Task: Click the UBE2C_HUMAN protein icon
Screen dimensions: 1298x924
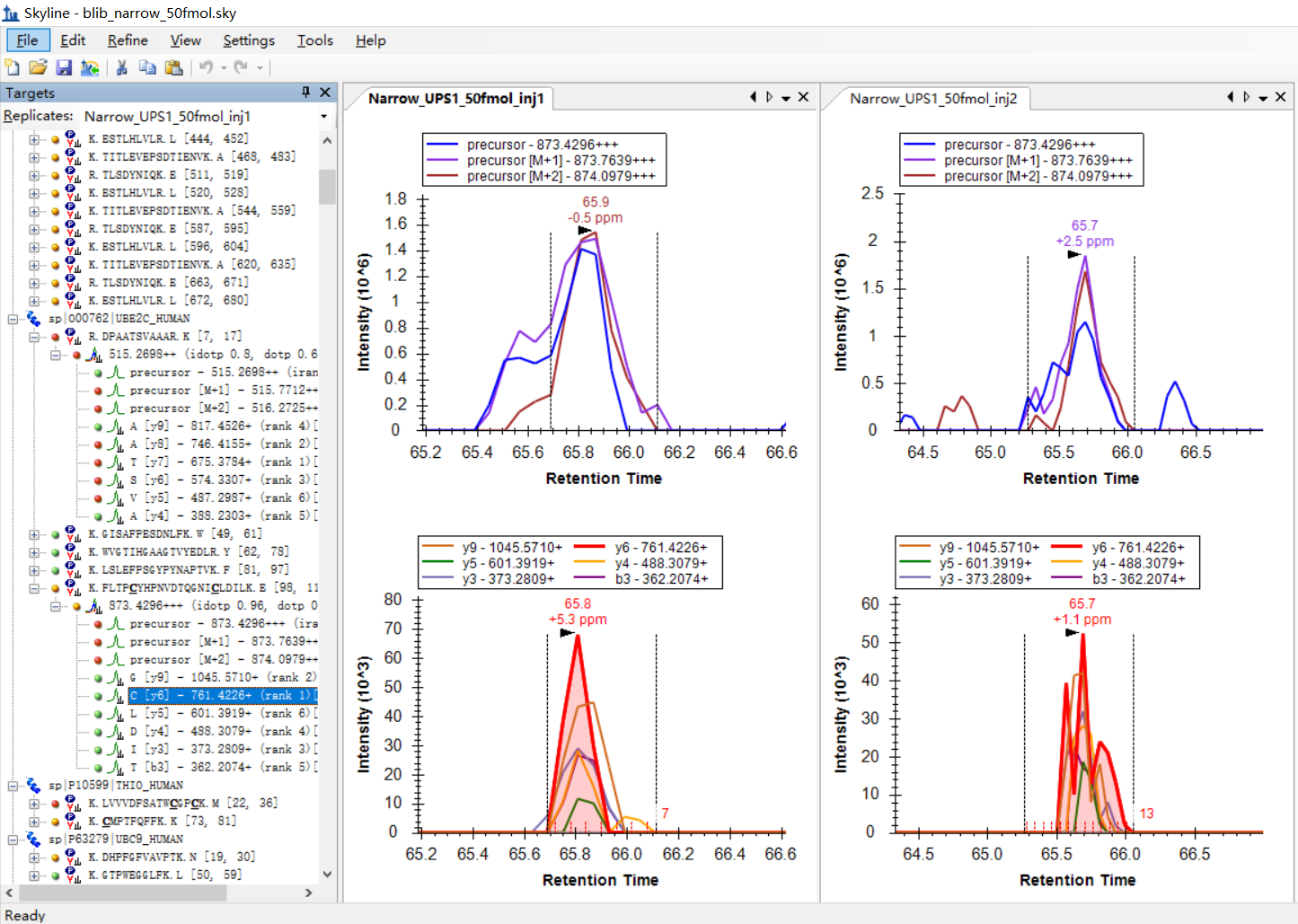Action: coord(34,319)
